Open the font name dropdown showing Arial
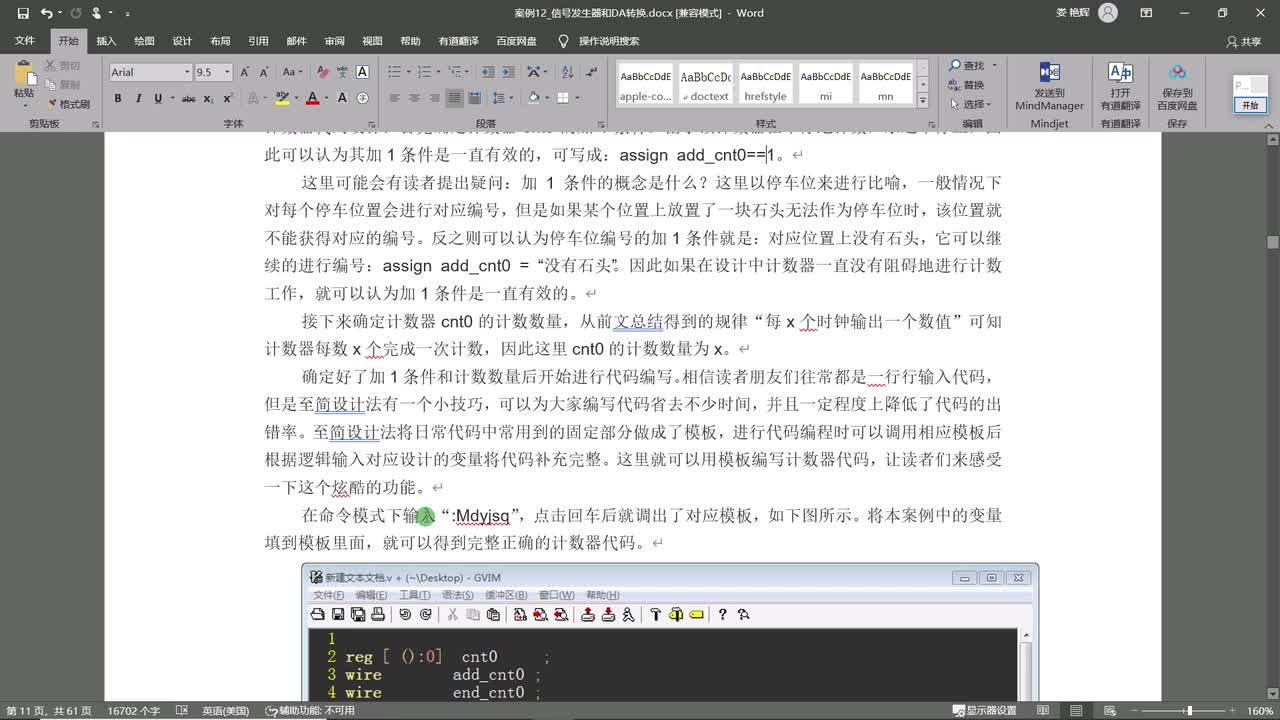Screen dimensions: 1280x720 (x=187, y=72)
